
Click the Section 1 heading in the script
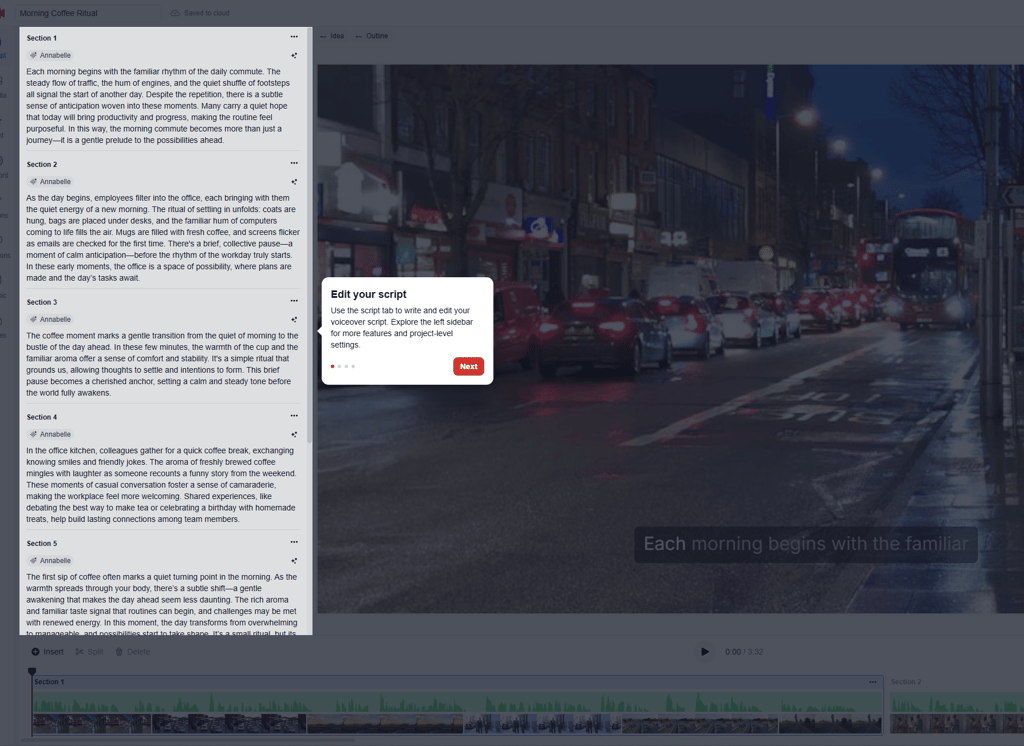(x=42, y=38)
